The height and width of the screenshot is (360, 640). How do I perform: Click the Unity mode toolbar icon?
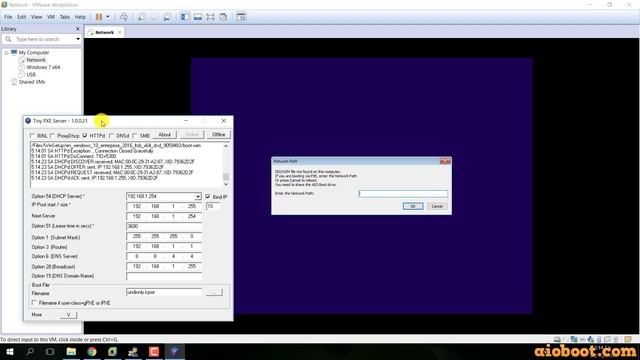coord(223,17)
